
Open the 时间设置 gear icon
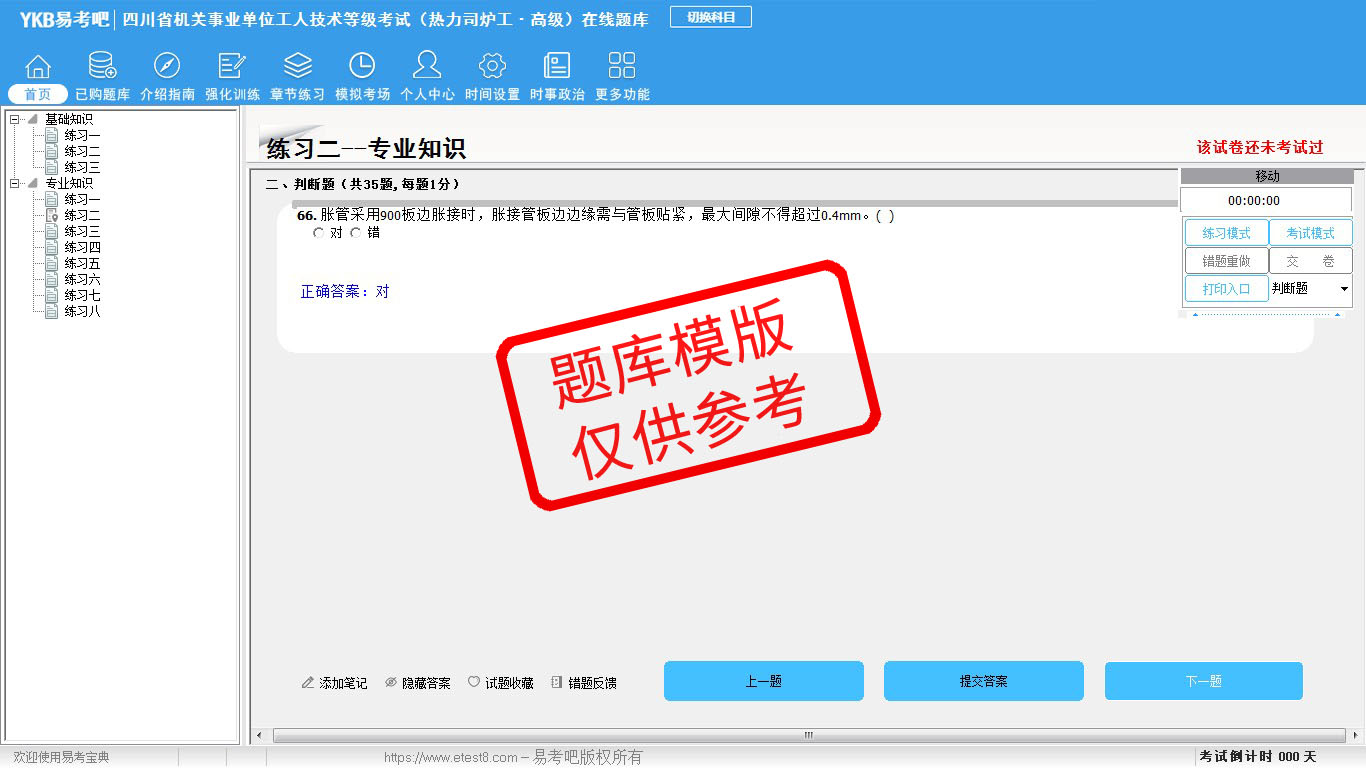tap(492, 66)
